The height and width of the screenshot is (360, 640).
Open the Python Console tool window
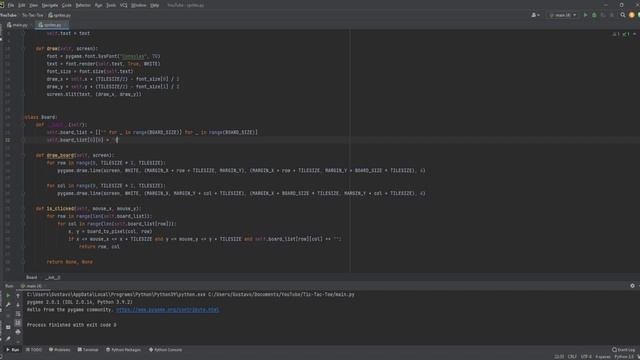165,350
